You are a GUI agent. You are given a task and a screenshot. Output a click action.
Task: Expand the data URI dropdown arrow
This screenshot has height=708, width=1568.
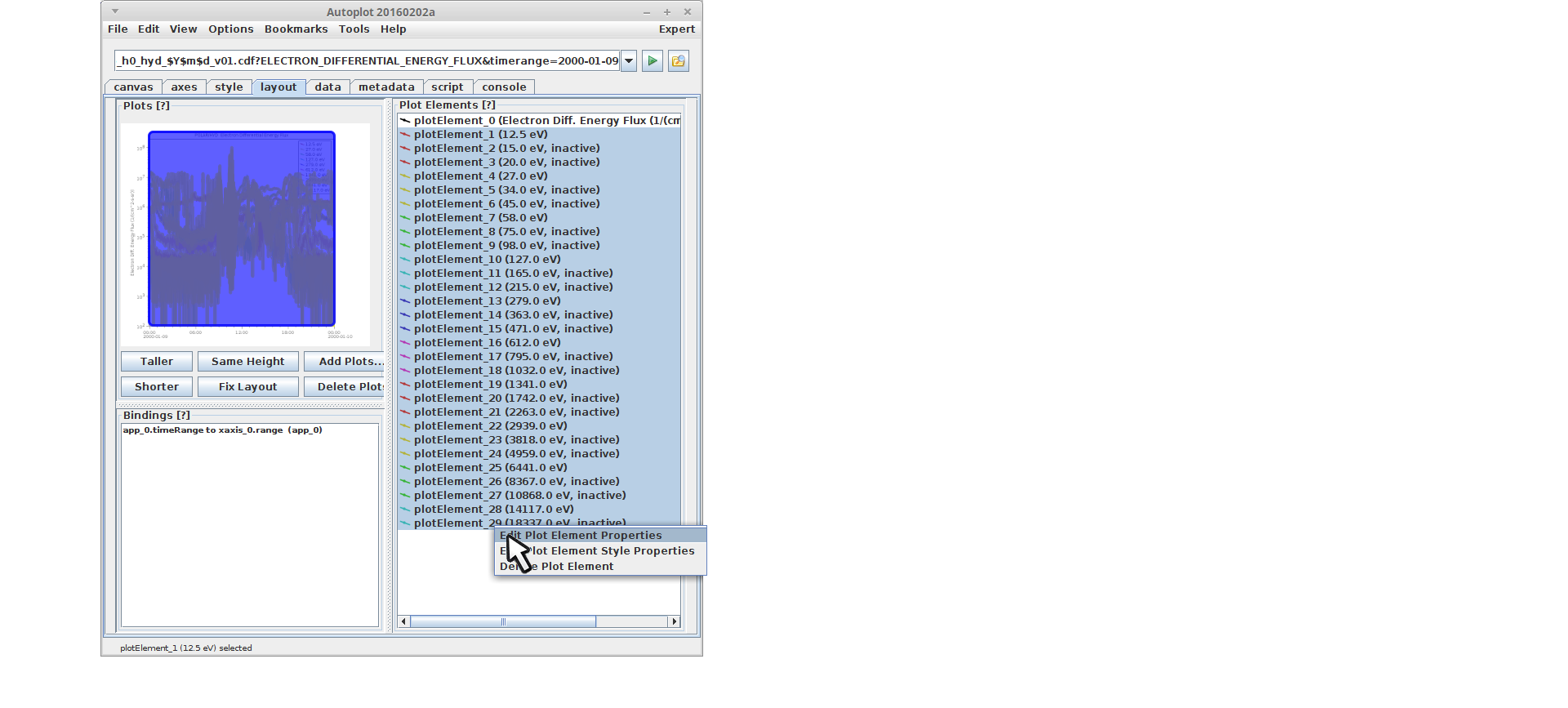pyautogui.click(x=629, y=61)
